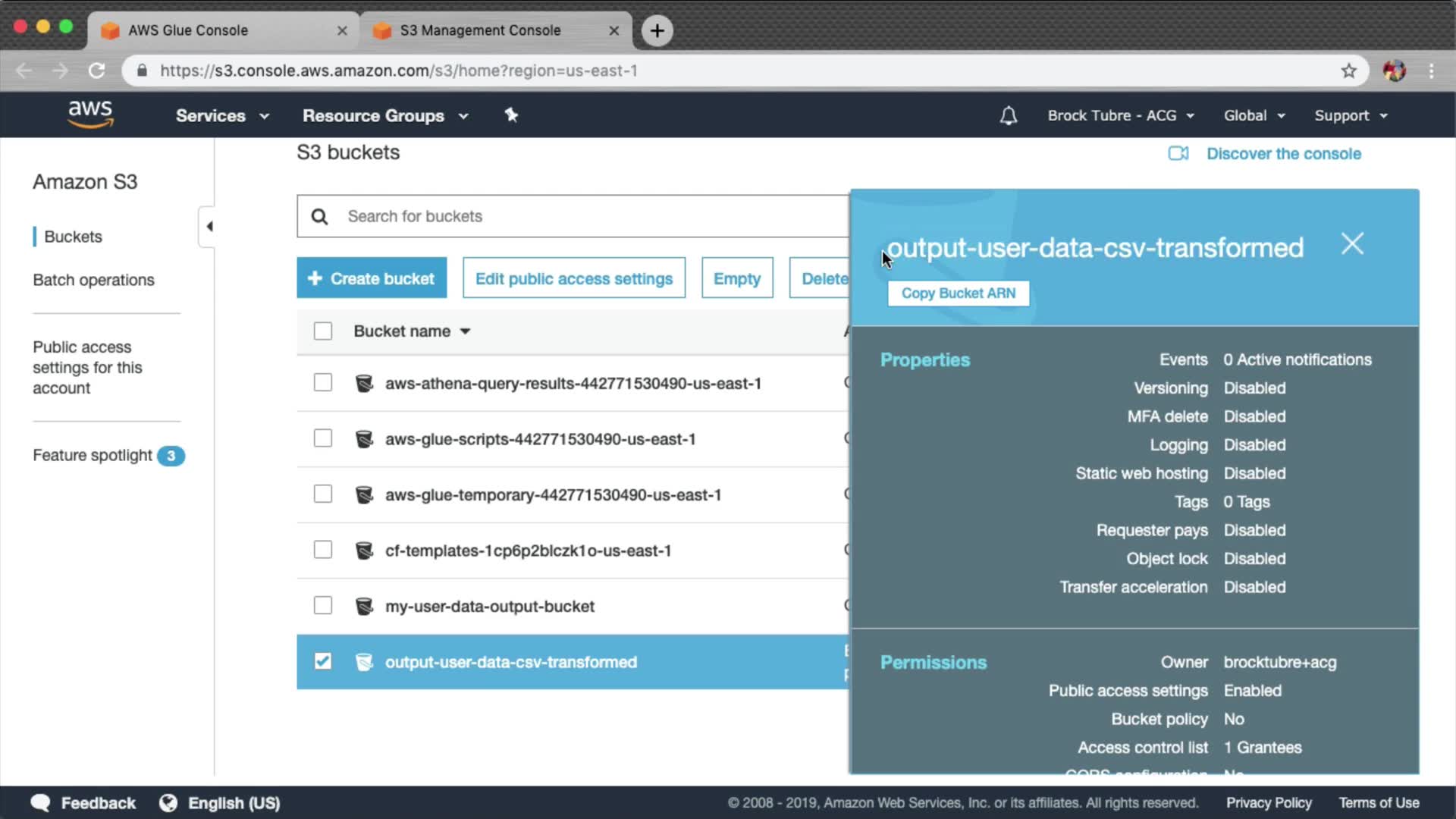This screenshot has width=1456, height=819.
Task: Sort using the Bucket name dropdown arrow
Action: pos(465,331)
